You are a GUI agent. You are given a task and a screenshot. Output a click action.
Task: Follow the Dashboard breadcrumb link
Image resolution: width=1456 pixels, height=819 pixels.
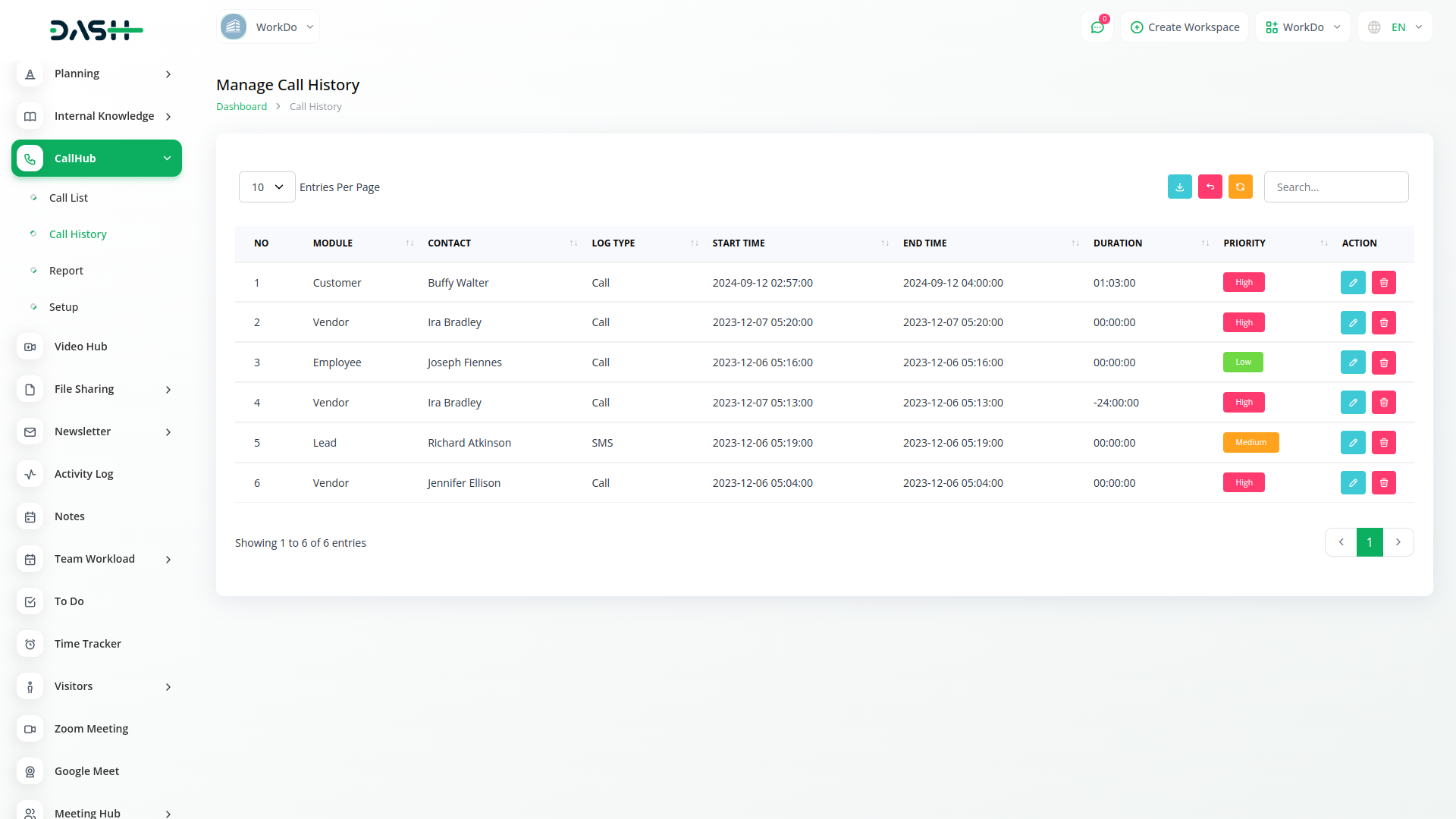pos(241,107)
